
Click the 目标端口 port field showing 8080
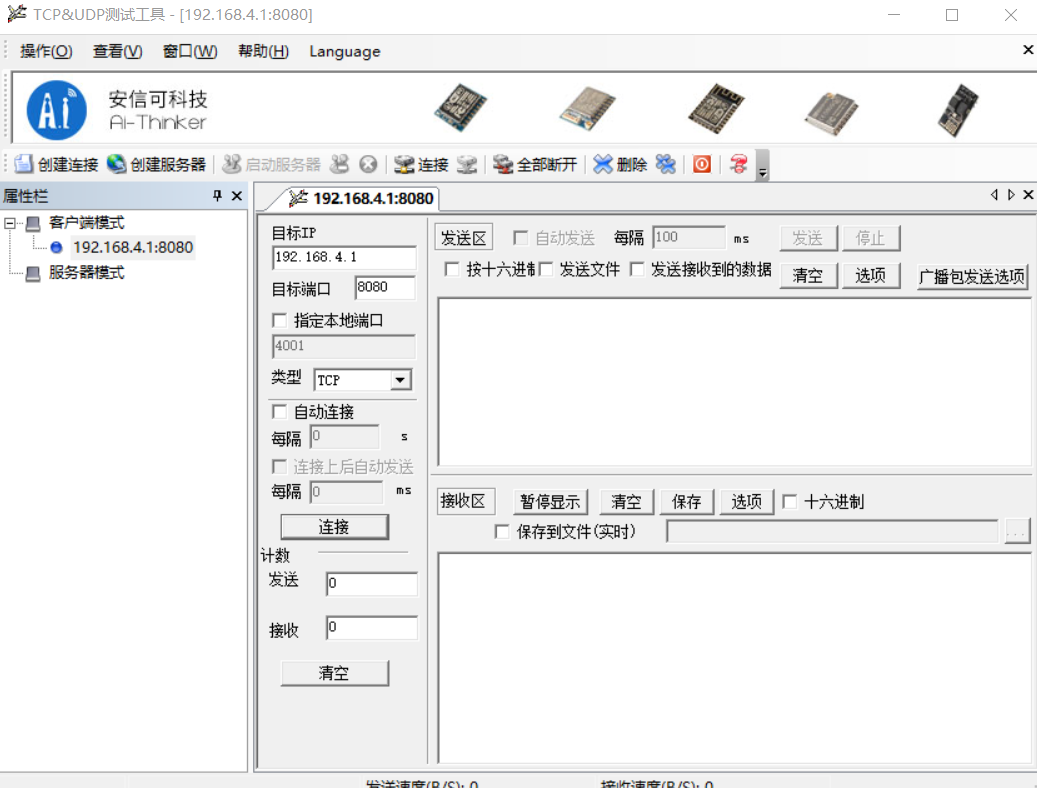pos(385,288)
